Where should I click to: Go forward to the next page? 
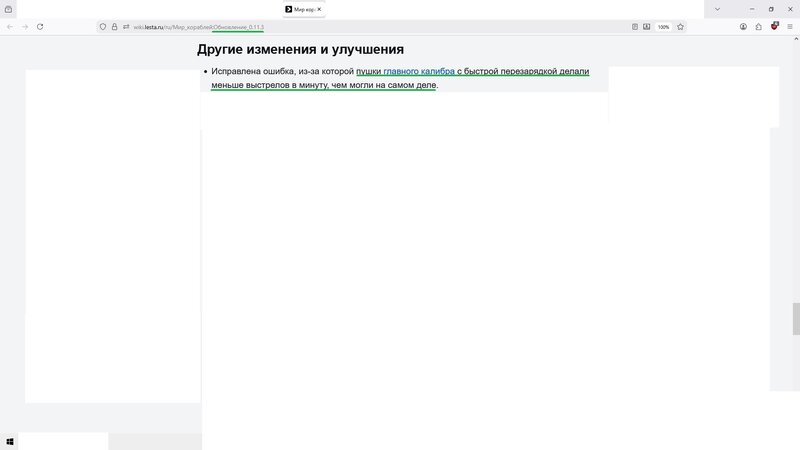pyautogui.click(x=25, y=27)
